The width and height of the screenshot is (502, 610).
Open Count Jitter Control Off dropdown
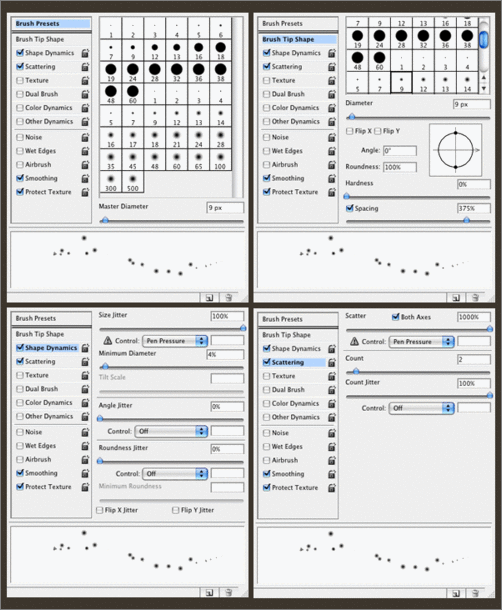(x=422, y=408)
